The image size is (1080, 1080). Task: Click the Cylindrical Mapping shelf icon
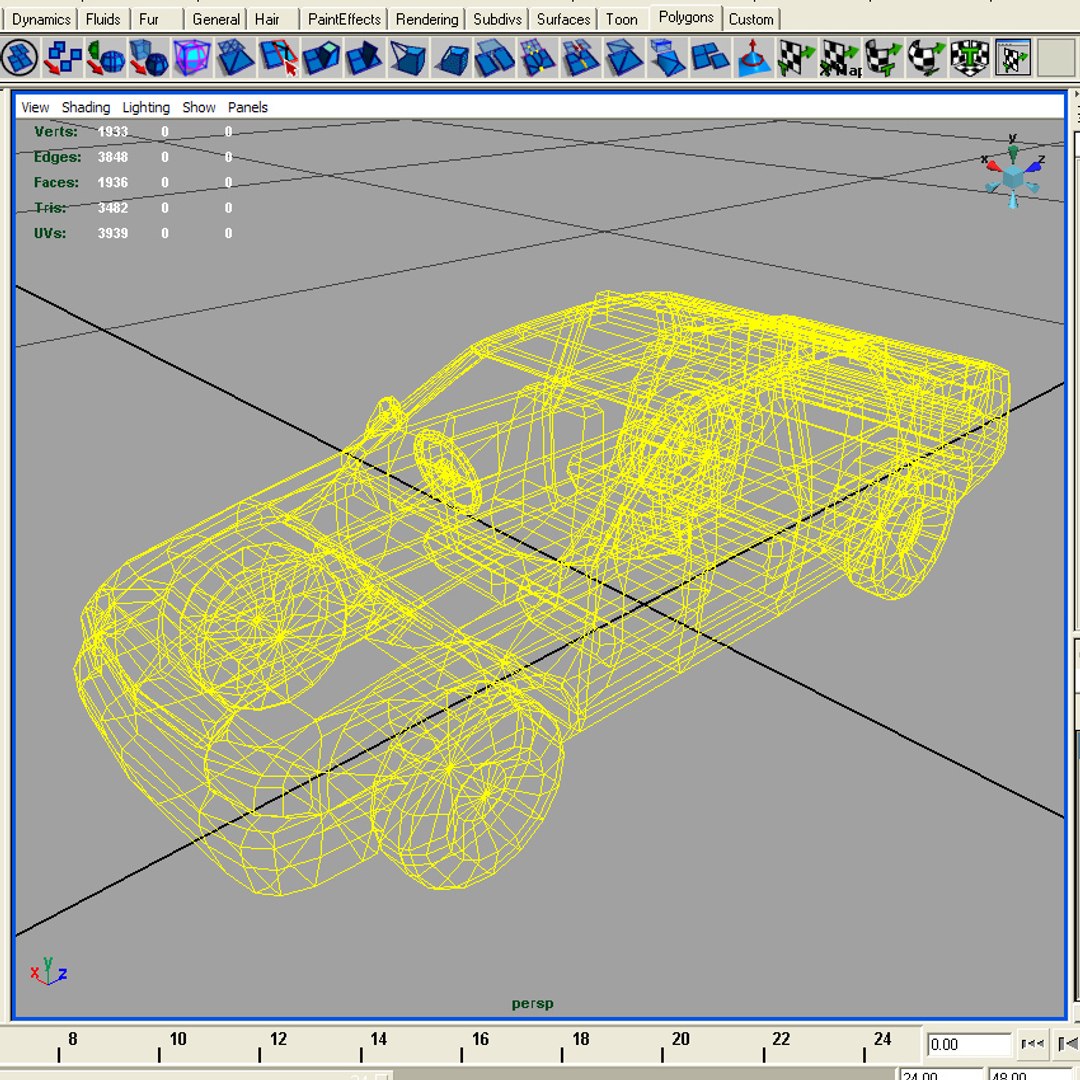coord(883,58)
